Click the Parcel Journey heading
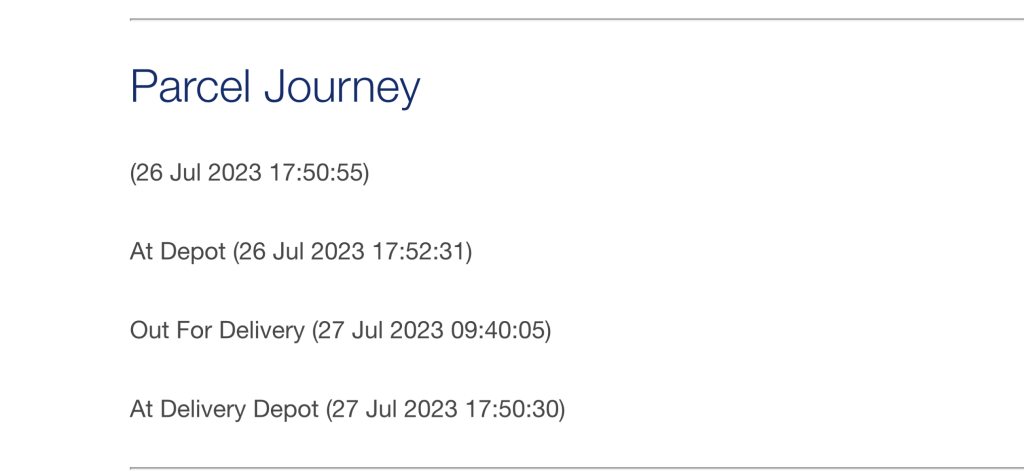1024x473 pixels. coord(275,88)
